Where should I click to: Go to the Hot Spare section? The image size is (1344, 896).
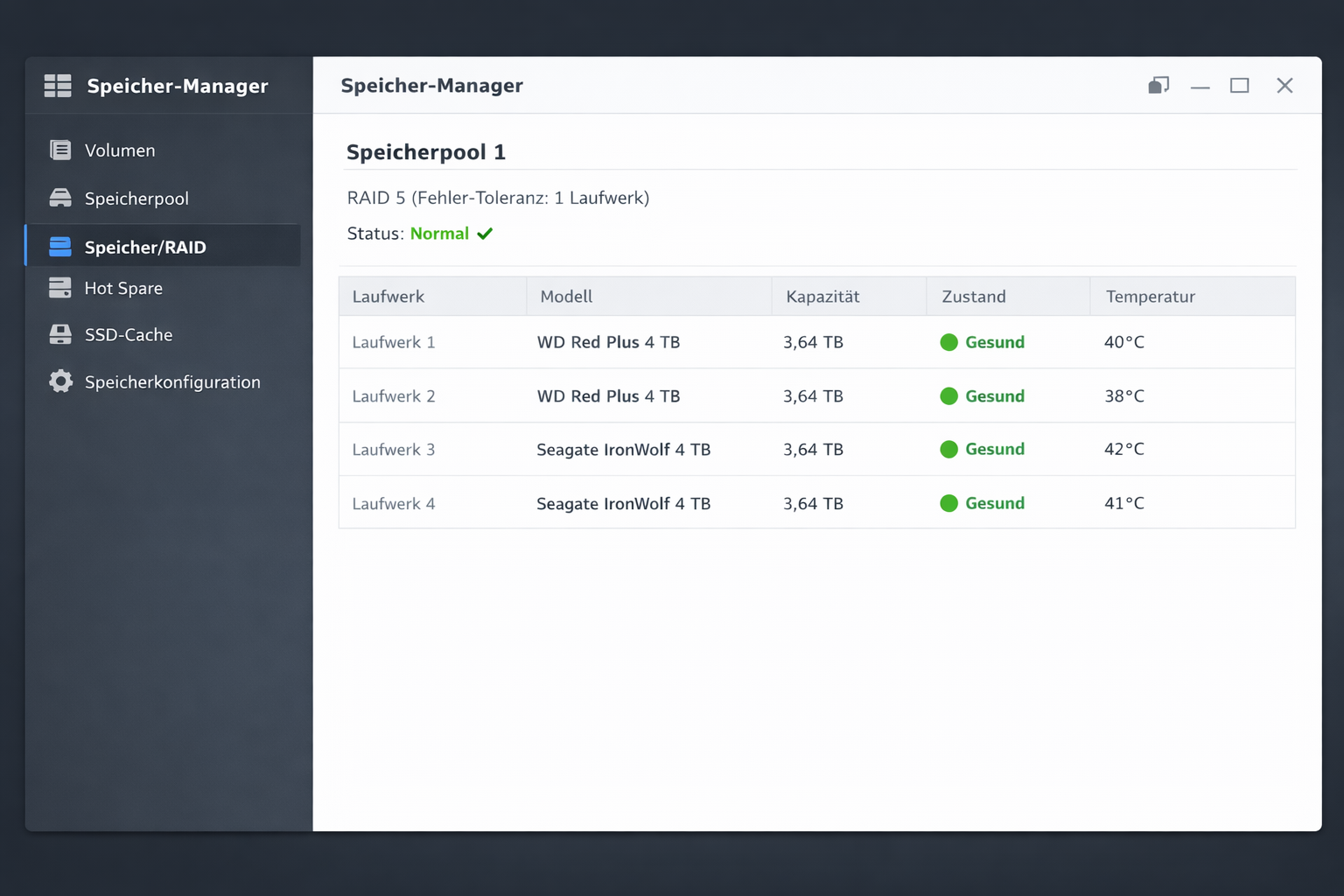click(123, 288)
